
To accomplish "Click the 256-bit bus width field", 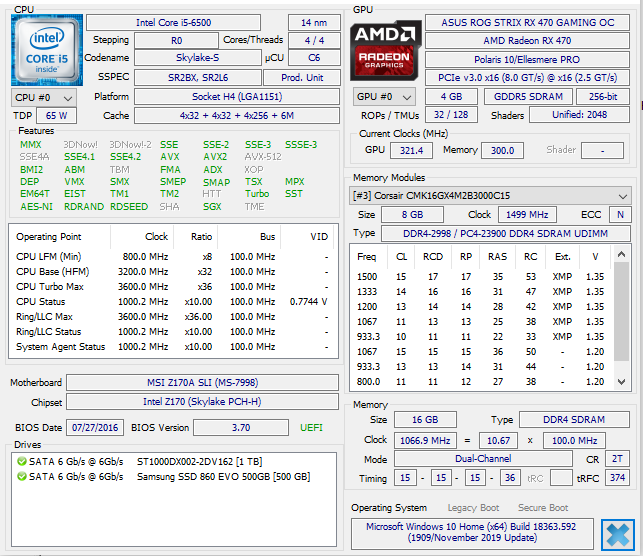I will [603, 97].
